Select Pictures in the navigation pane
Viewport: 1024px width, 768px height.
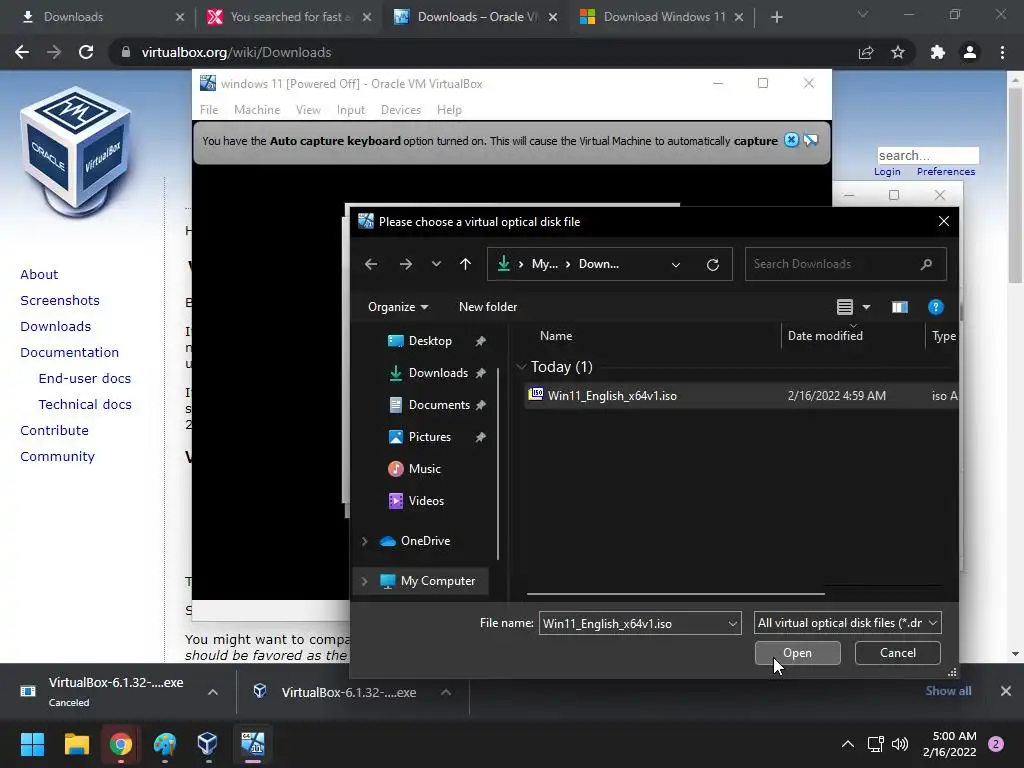(429, 437)
